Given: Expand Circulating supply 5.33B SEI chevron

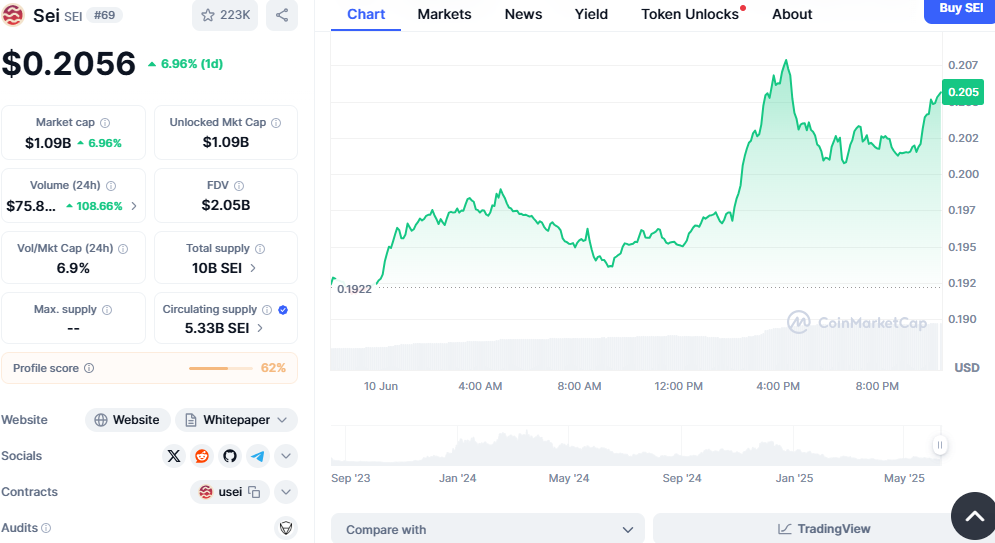Looking at the screenshot, I should 260,328.
